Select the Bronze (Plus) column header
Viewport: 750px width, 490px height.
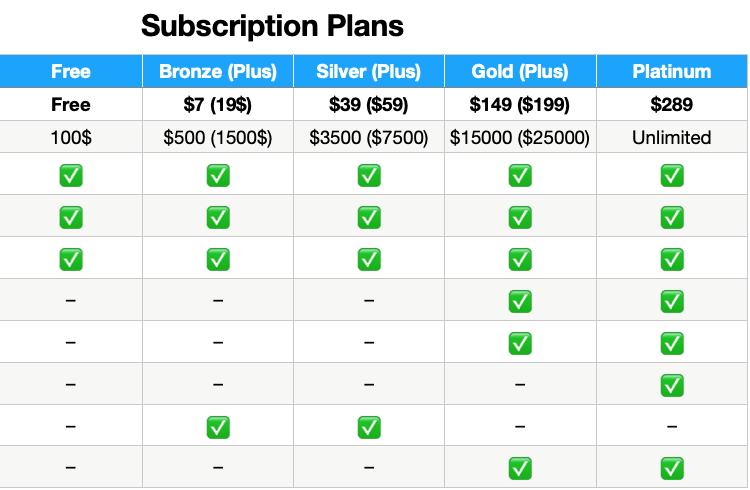(x=218, y=72)
